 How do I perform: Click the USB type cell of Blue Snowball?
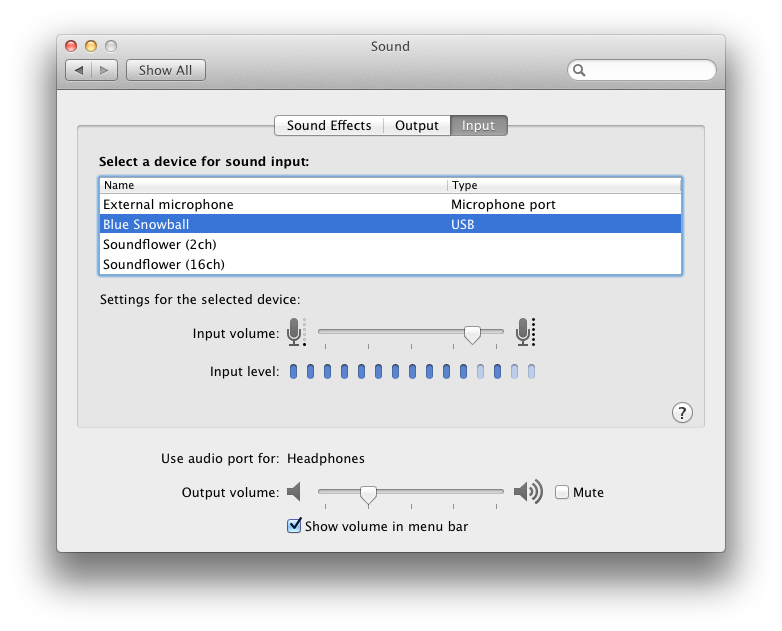pyautogui.click(x=462, y=224)
